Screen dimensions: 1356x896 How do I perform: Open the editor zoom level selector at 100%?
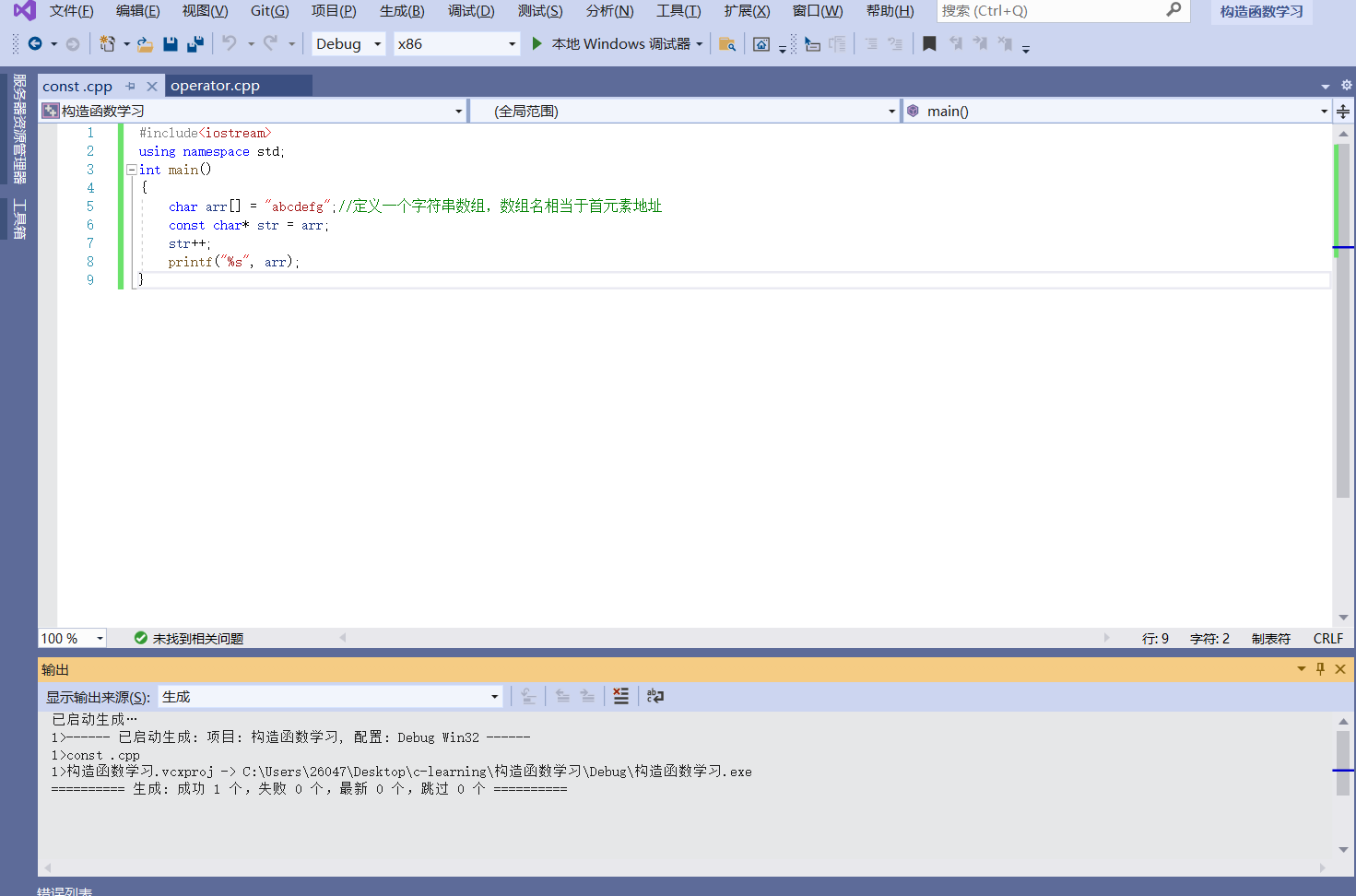pos(72,637)
